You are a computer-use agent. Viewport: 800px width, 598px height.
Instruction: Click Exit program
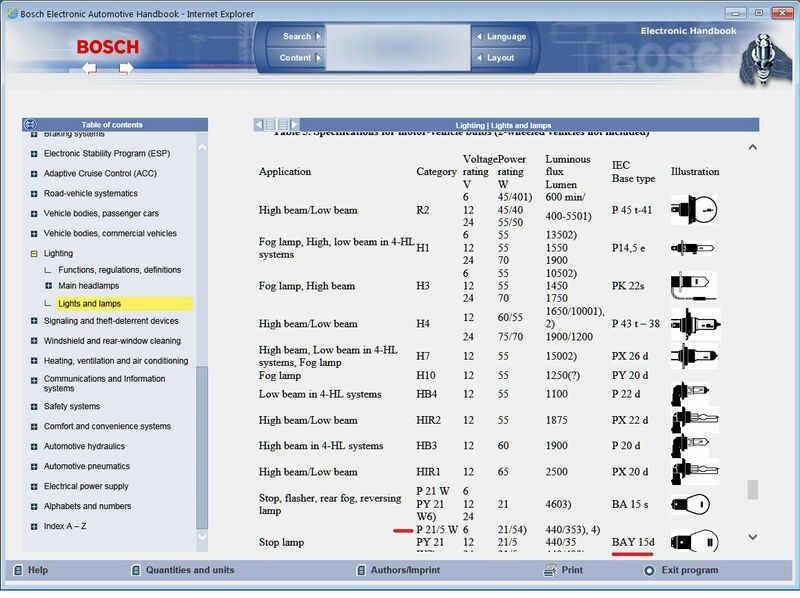click(x=681, y=570)
